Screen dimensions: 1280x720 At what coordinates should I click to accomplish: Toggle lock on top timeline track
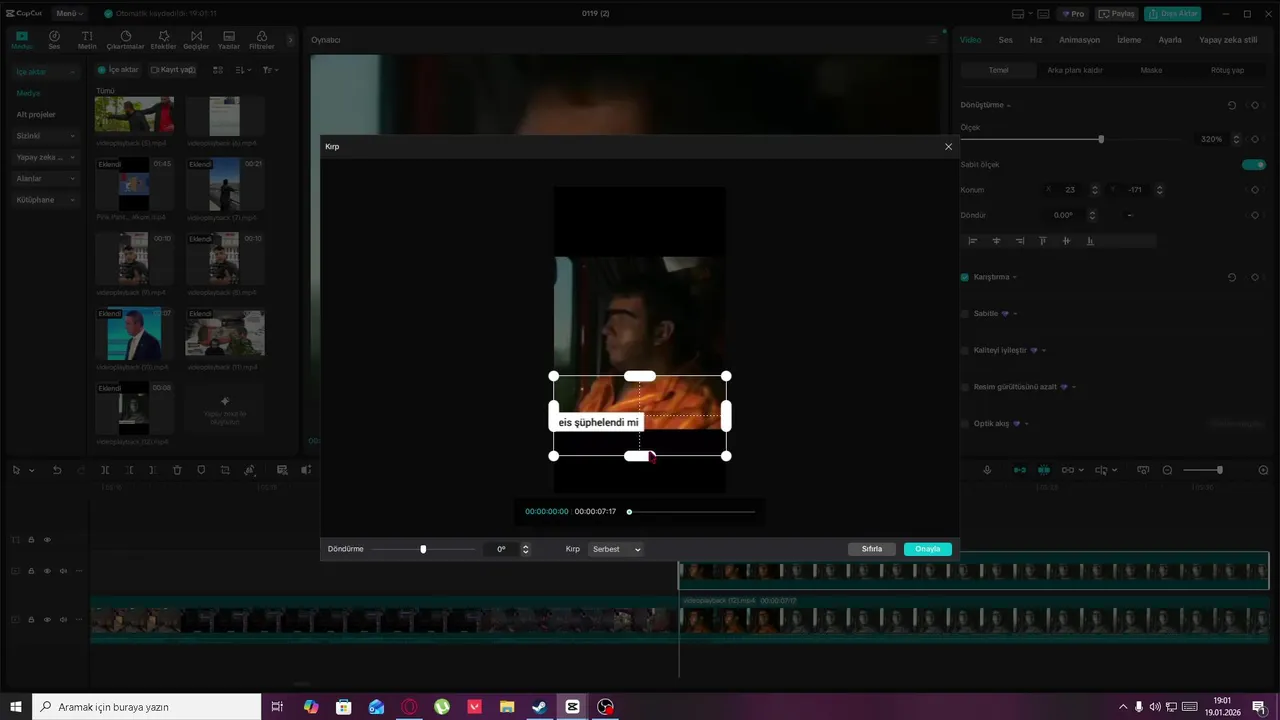tap(31, 540)
